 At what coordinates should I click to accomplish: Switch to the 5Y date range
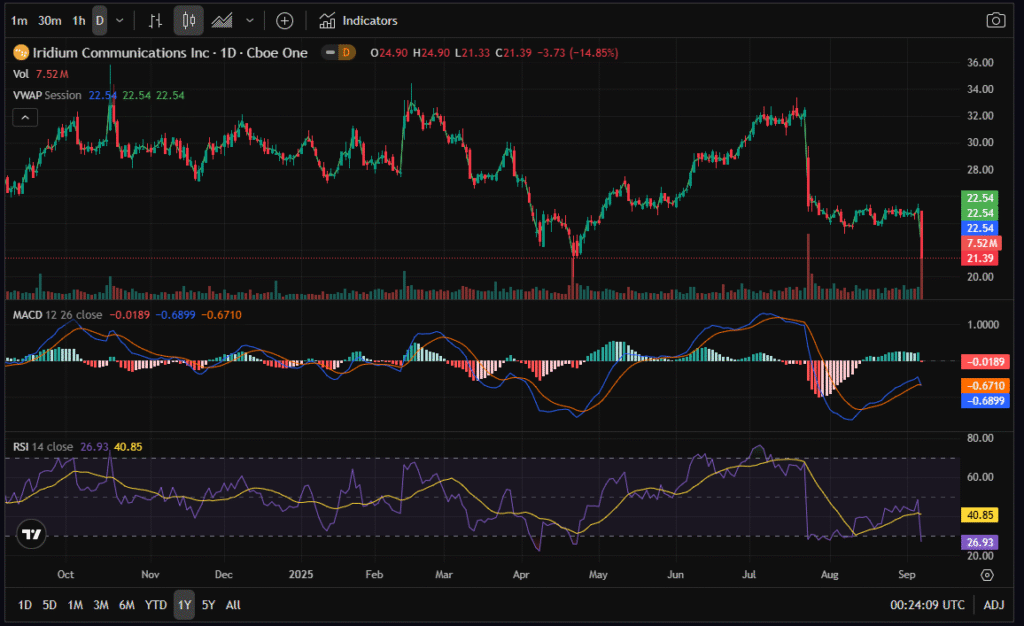(x=208, y=605)
